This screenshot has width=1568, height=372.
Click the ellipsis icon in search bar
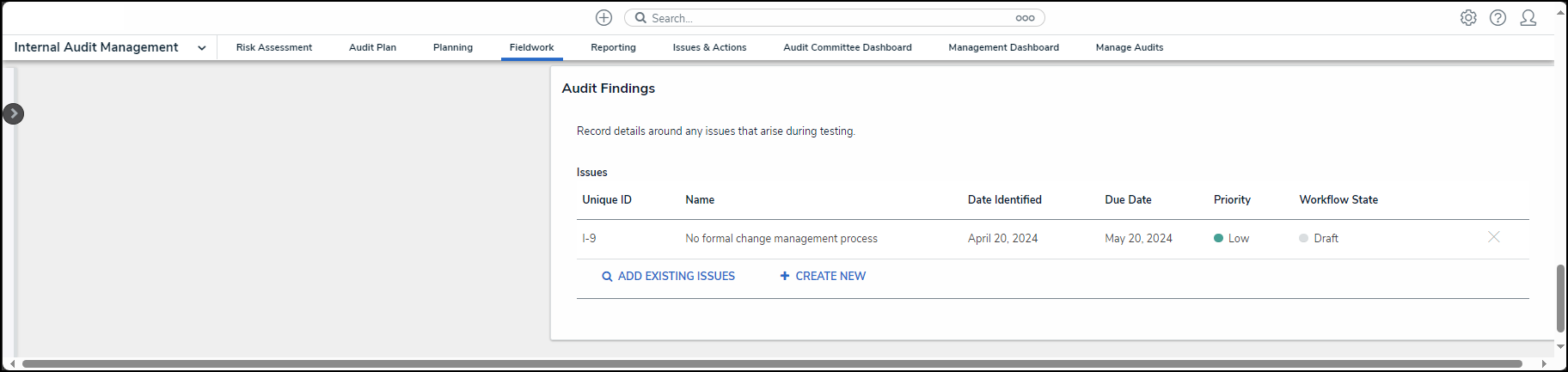[x=1025, y=18]
